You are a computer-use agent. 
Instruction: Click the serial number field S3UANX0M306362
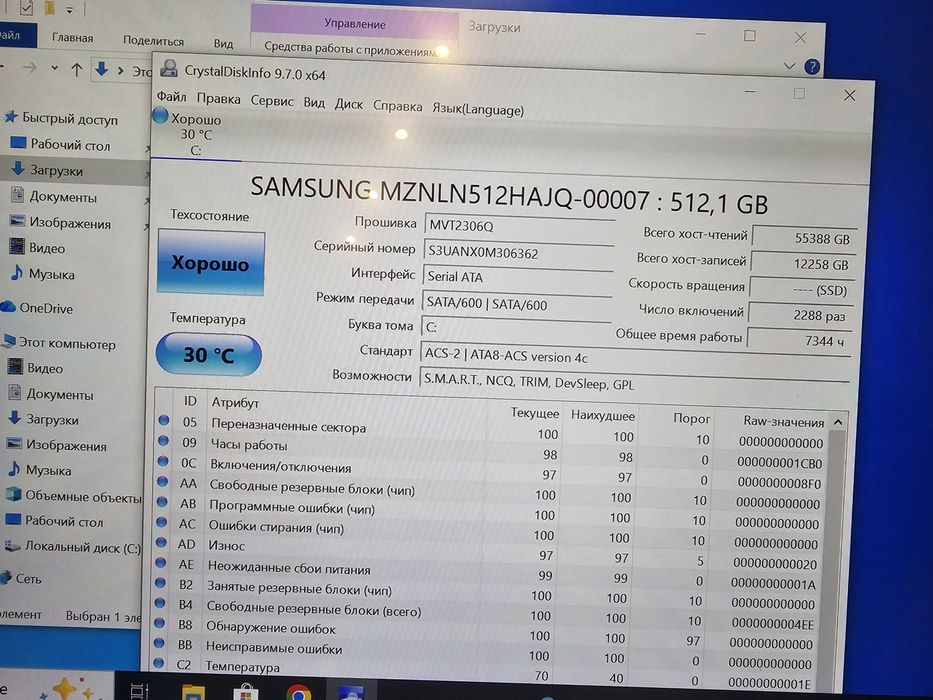(x=518, y=253)
